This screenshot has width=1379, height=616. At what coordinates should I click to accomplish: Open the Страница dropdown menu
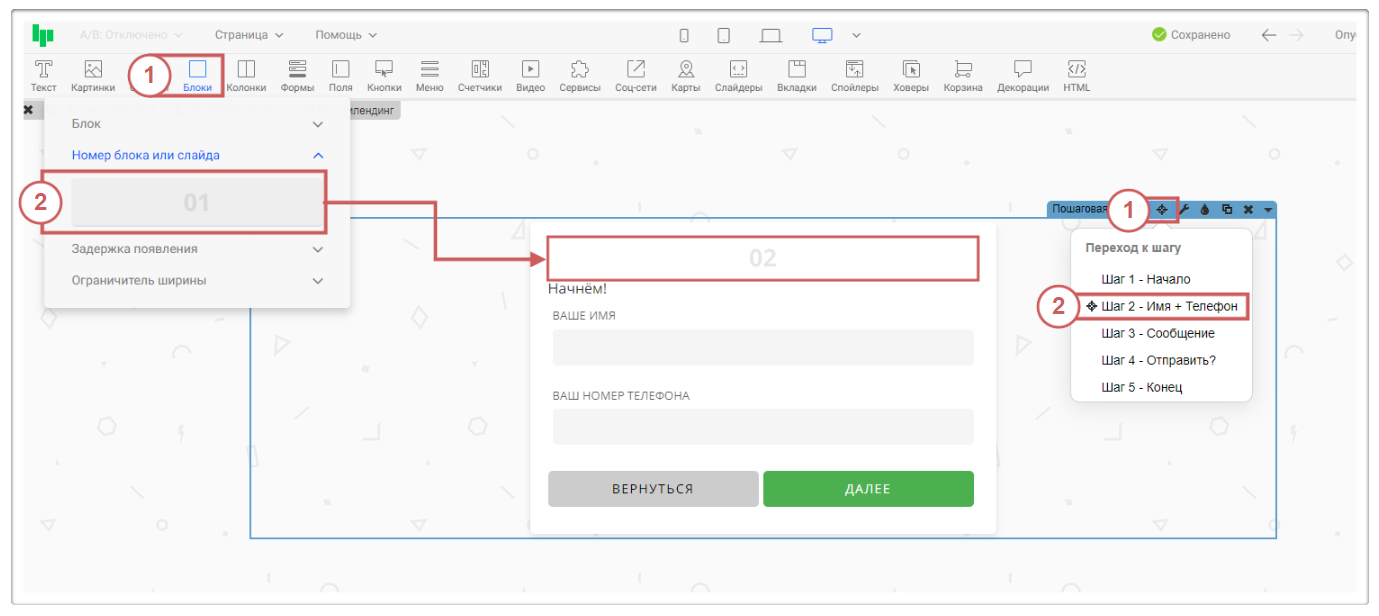pos(249,35)
